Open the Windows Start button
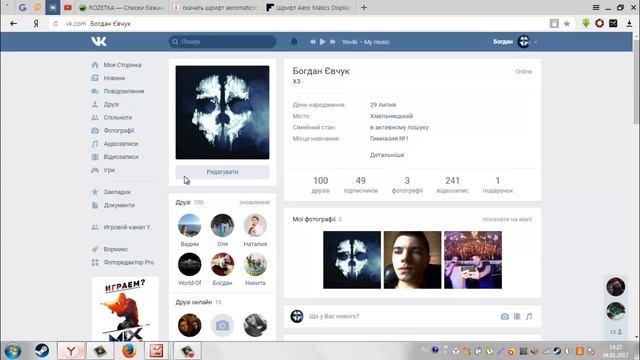Screen dimensions: 640x360 click(x=13, y=351)
